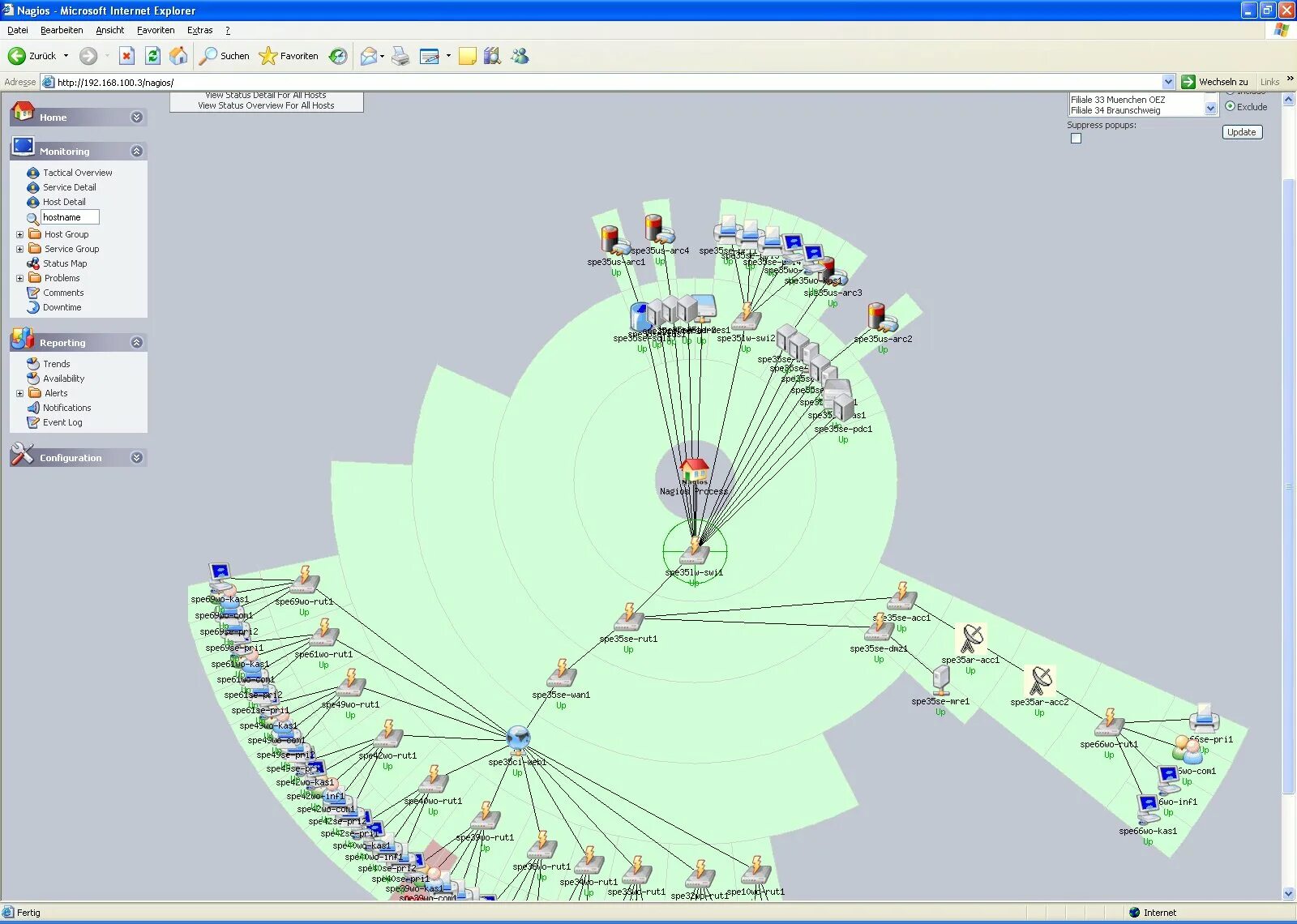Click the yellow note toolbar icon
Screen dimensions: 1297x924
tap(467, 56)
